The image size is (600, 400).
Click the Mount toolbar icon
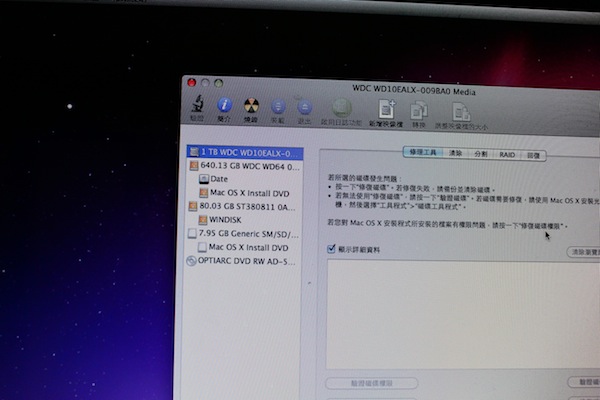[278, 107]
